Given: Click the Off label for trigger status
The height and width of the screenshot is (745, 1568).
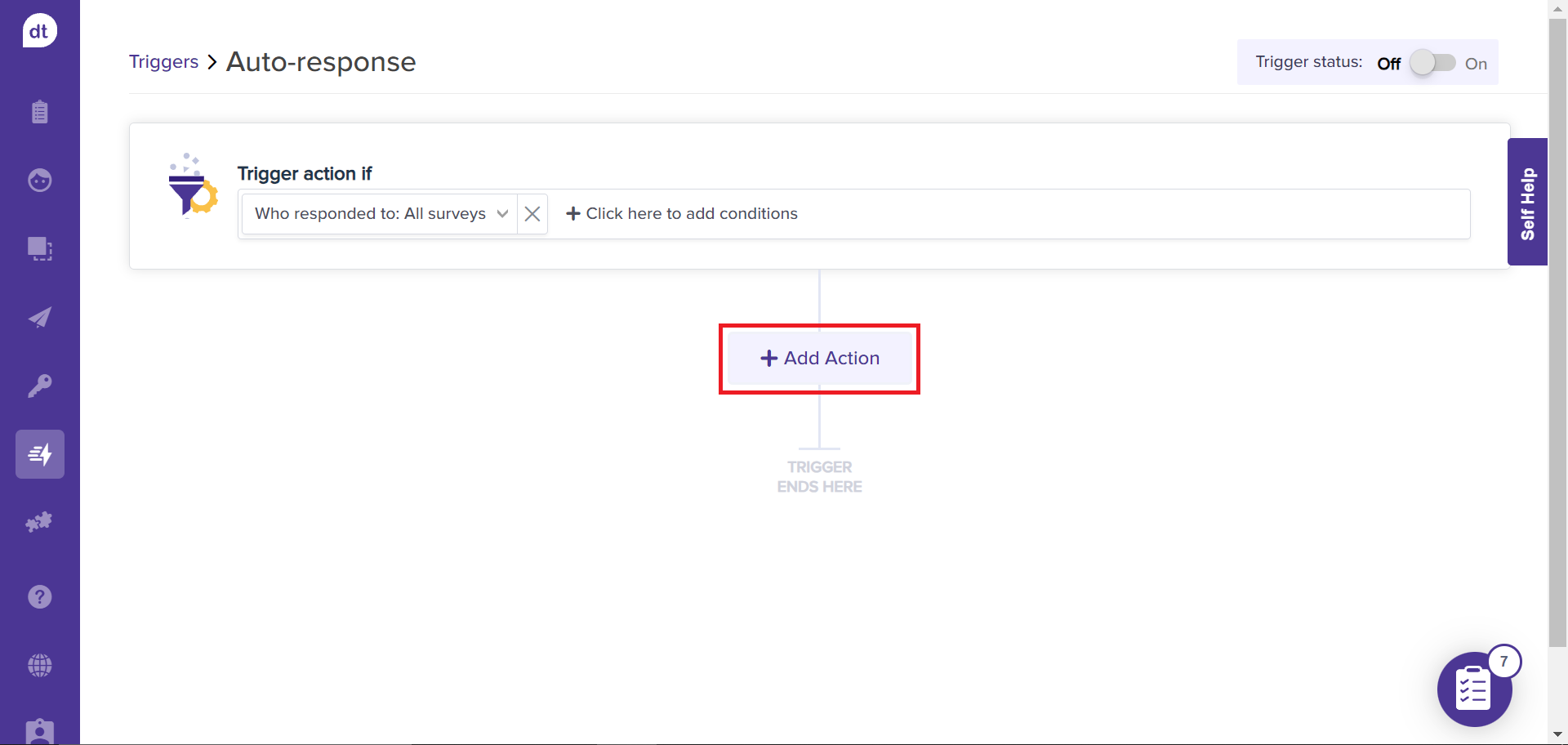Looking at the screenshot, I should (x=1388, y=64).
